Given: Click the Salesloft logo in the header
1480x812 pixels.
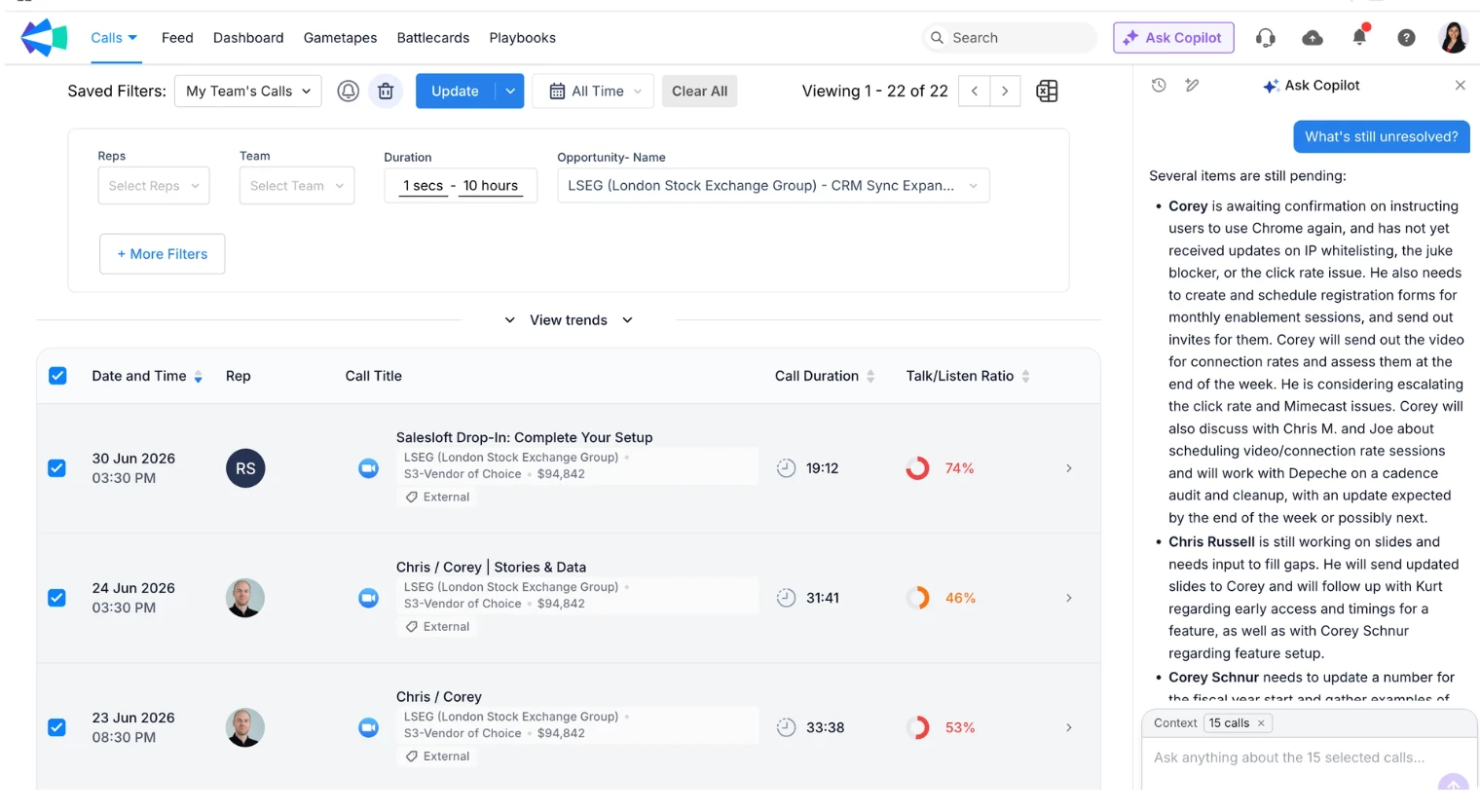Looking at the screenshot, I should click(44, 38).
